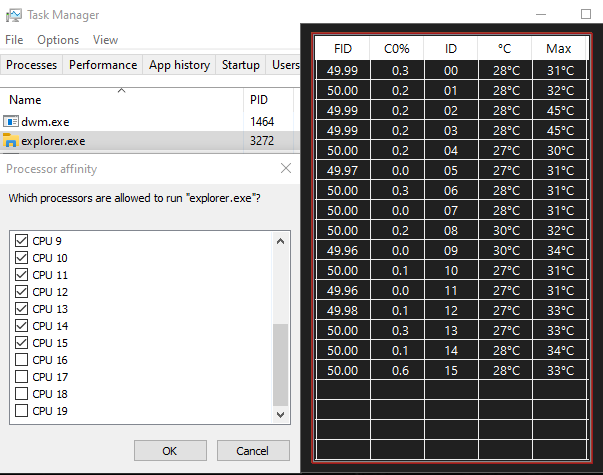603x475 pixels.
Task: Click the Task Manager app icon in title bar
Action: (14, 15)
